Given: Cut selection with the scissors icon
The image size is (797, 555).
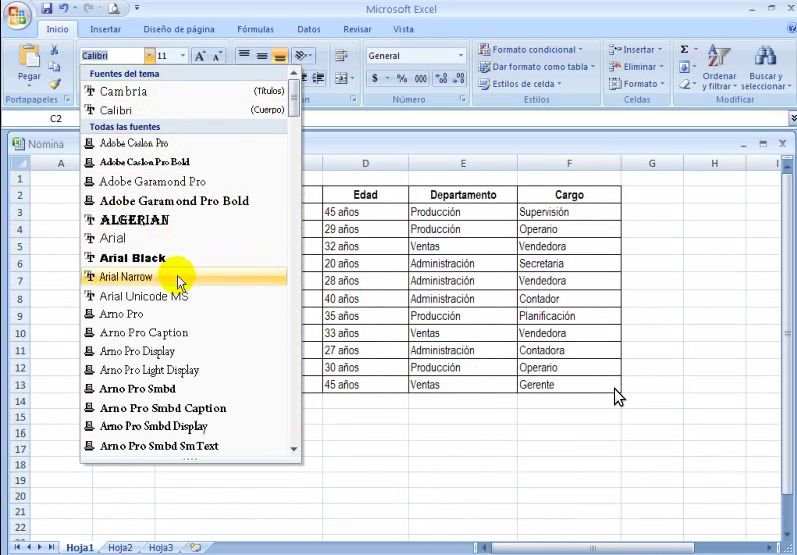Looking at the screenshot, I should tap(54, 50).
